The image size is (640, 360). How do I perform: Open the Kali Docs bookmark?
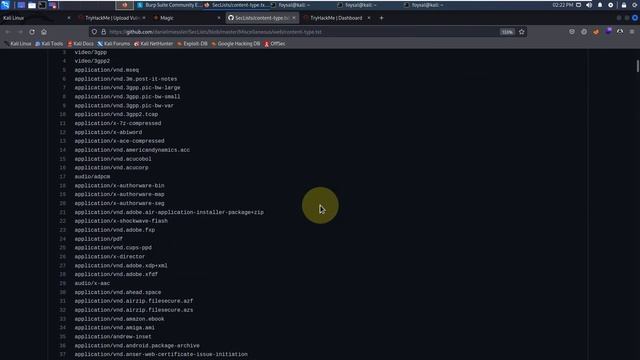80,44
